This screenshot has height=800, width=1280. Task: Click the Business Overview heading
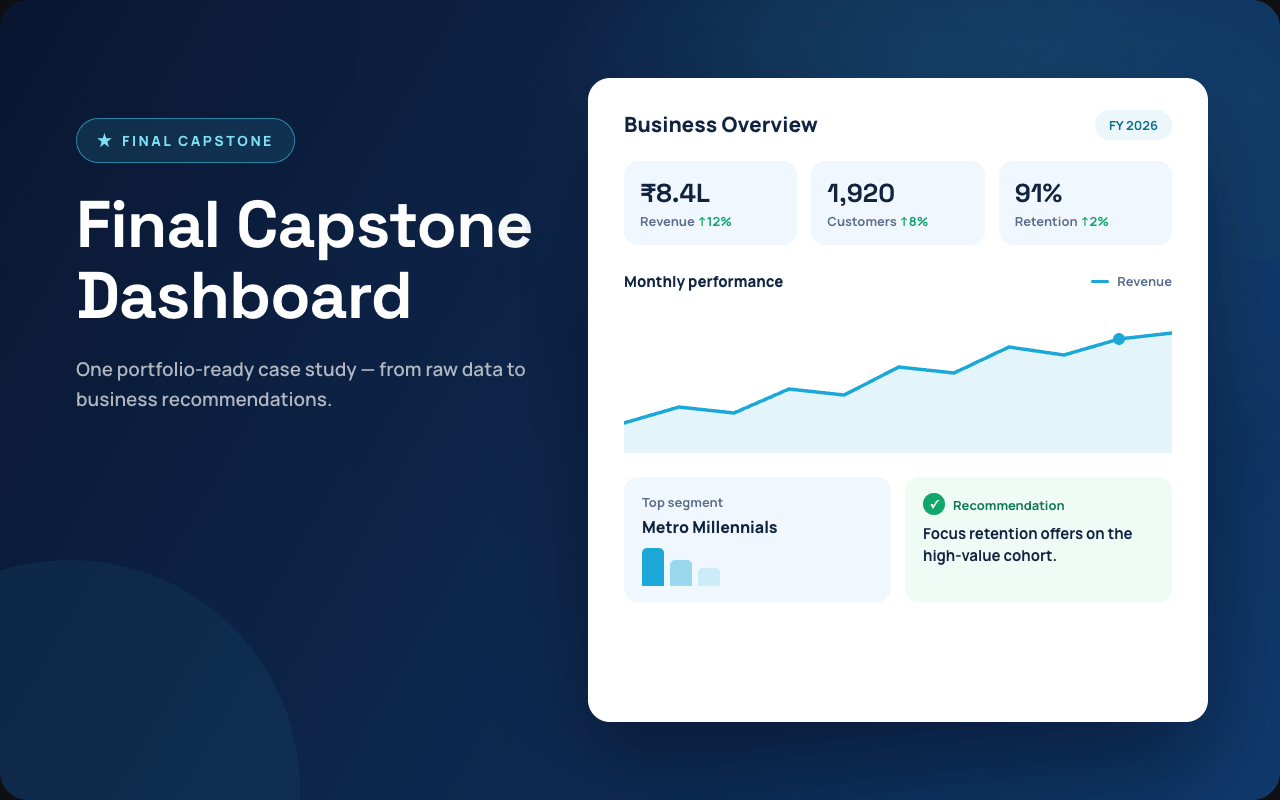coord(721,125)
